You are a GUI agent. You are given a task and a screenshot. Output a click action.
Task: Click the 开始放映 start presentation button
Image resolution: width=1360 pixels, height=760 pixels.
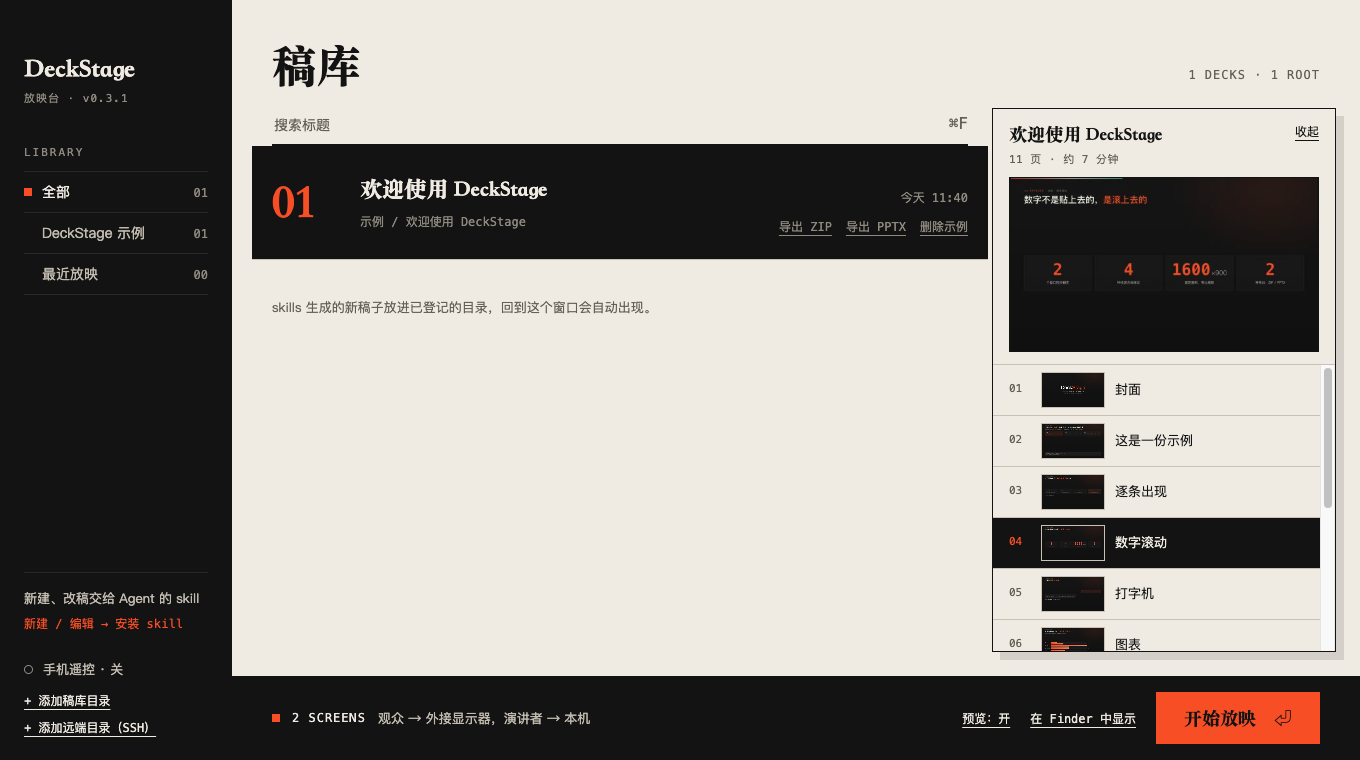click(1238, 718)
